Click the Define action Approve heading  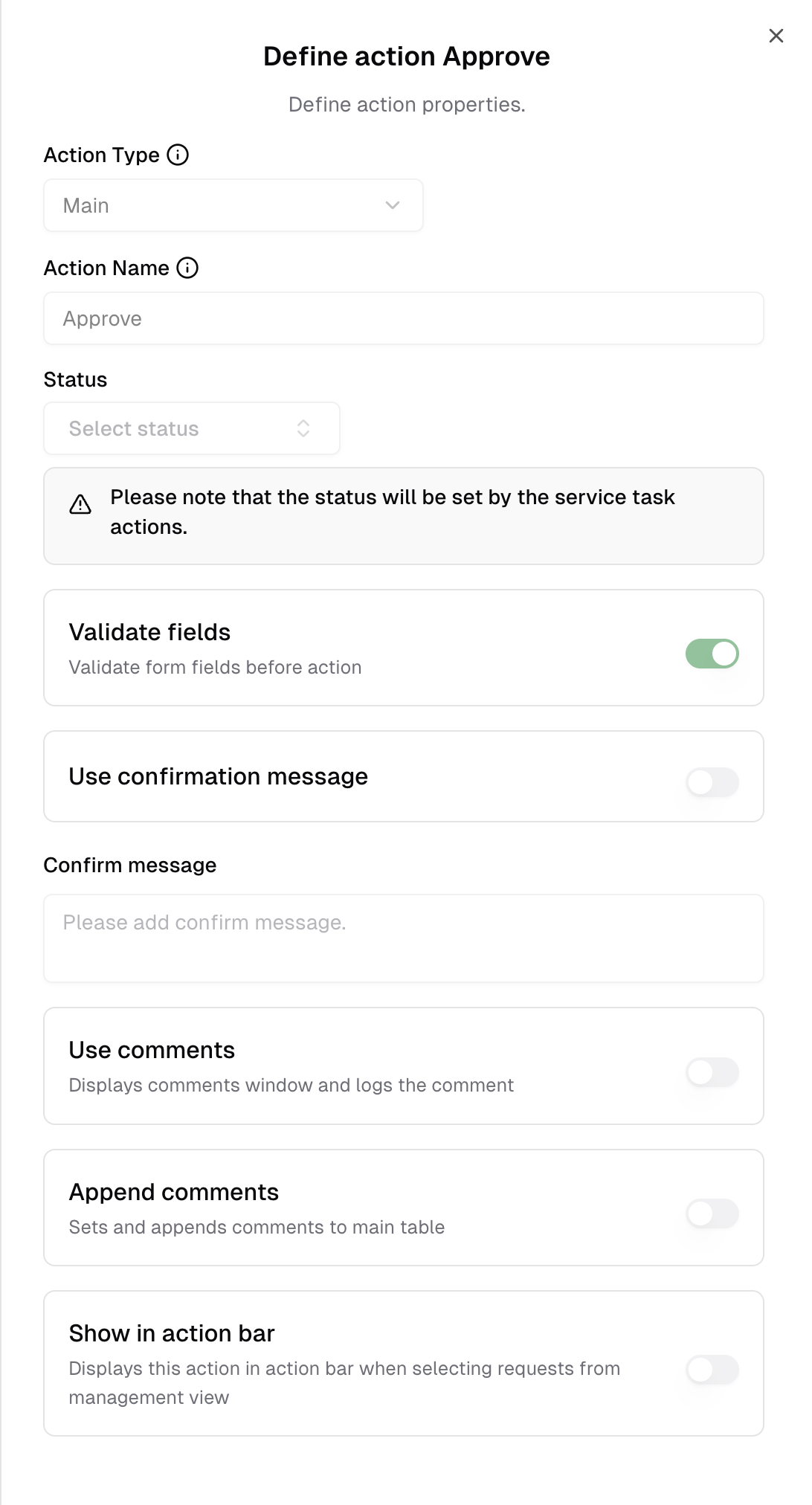[406, 57]
